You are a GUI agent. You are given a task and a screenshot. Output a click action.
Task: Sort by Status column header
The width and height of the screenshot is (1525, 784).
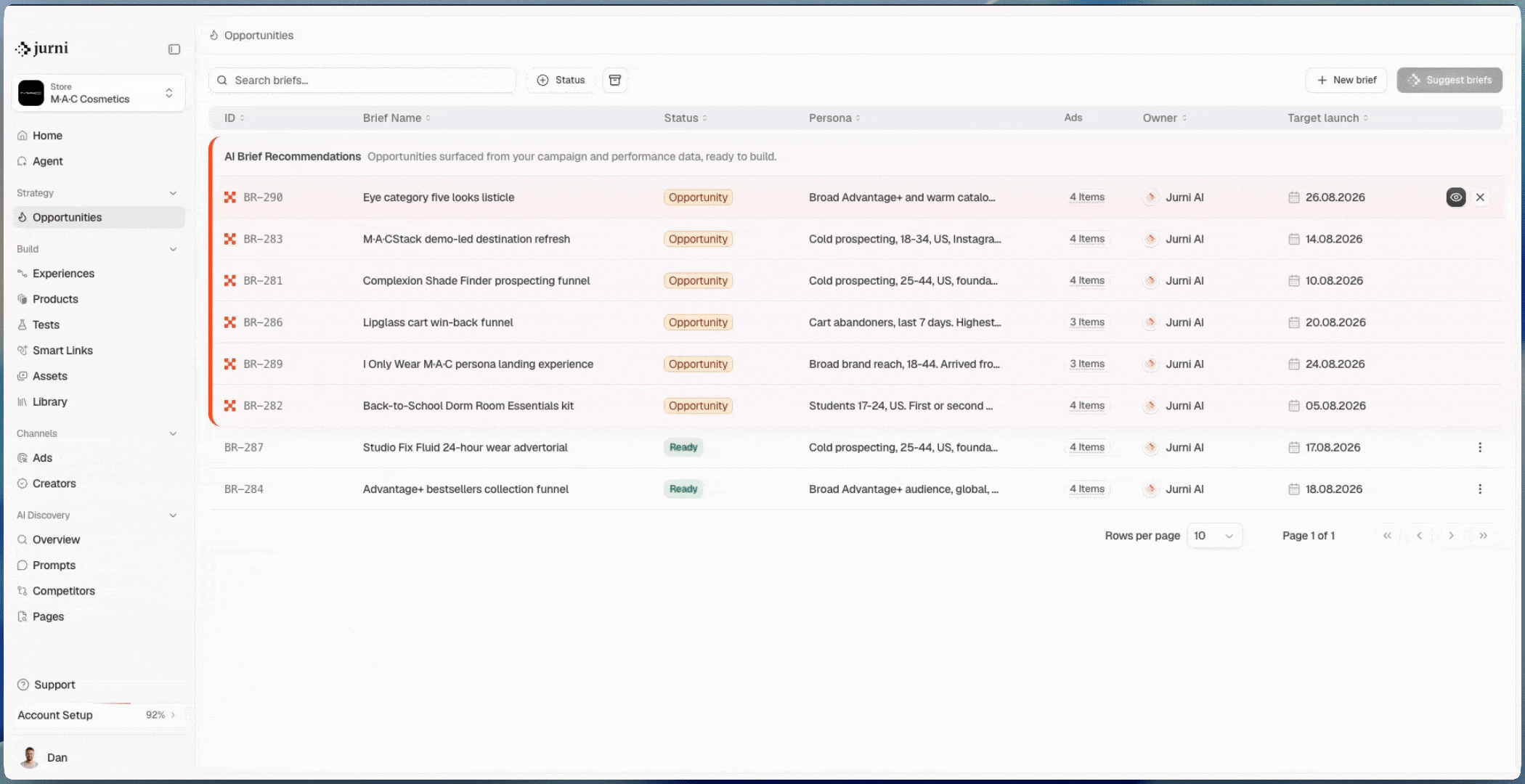[686, 118]
